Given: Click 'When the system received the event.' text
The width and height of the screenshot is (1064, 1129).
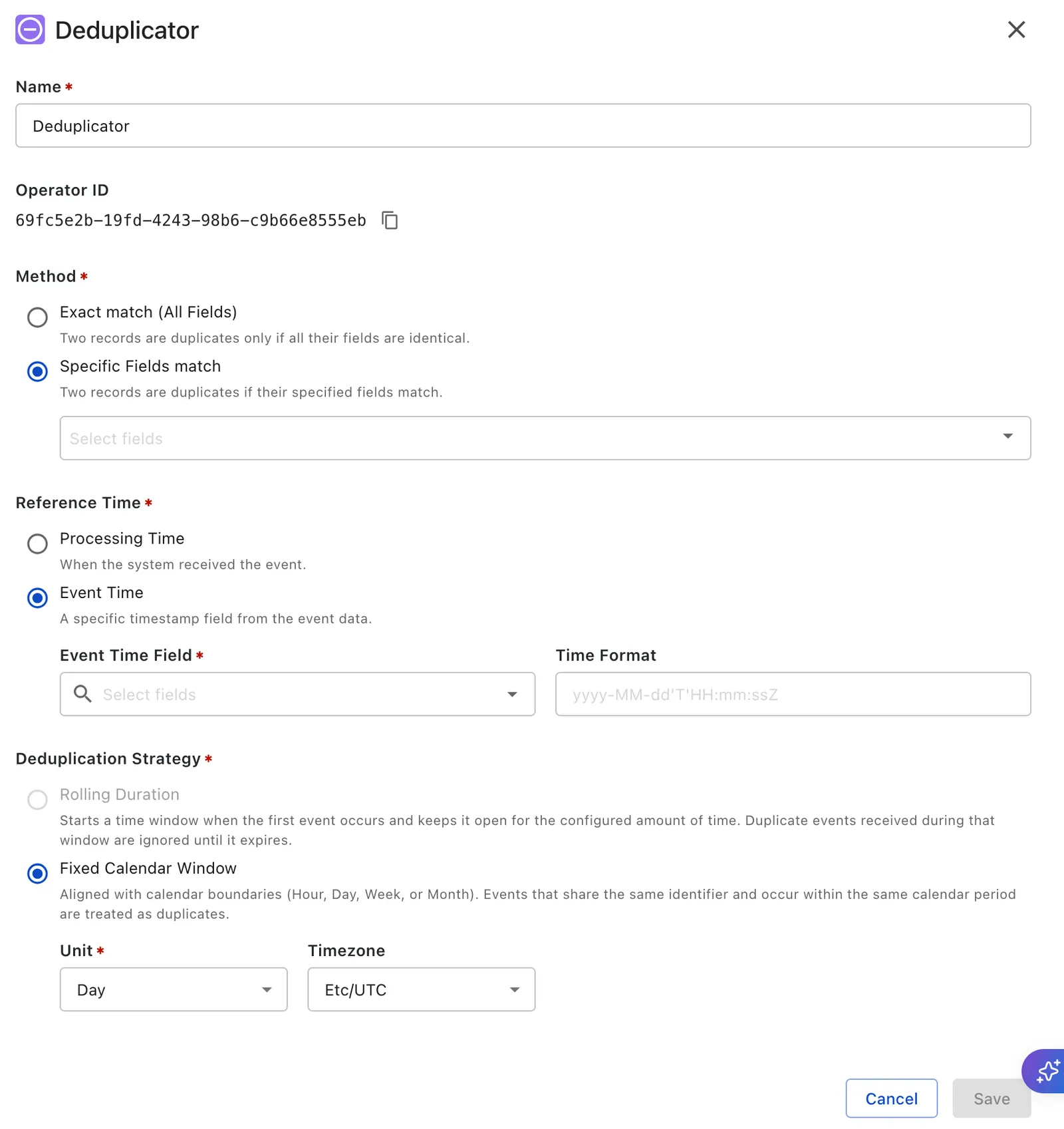Looking at the screenshot, I should click(x=183, y=564).
